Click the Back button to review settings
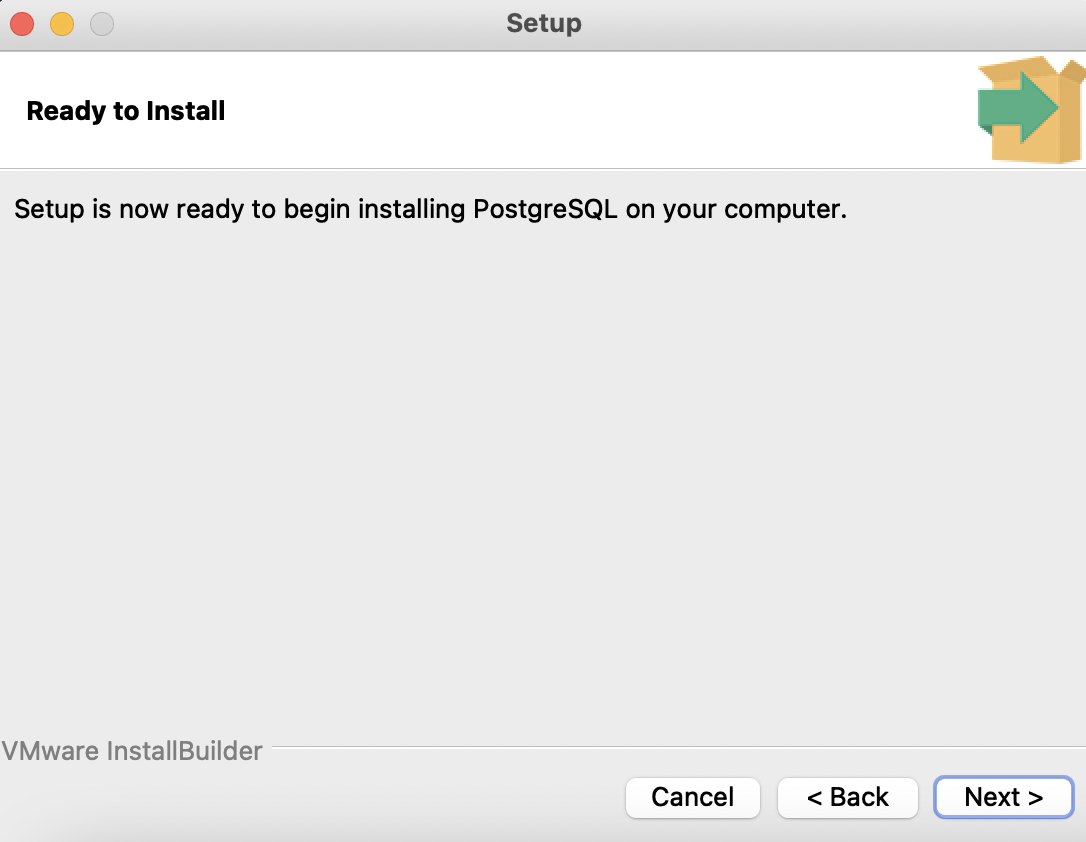This screenshot has width=1086, height=842. 847,797
